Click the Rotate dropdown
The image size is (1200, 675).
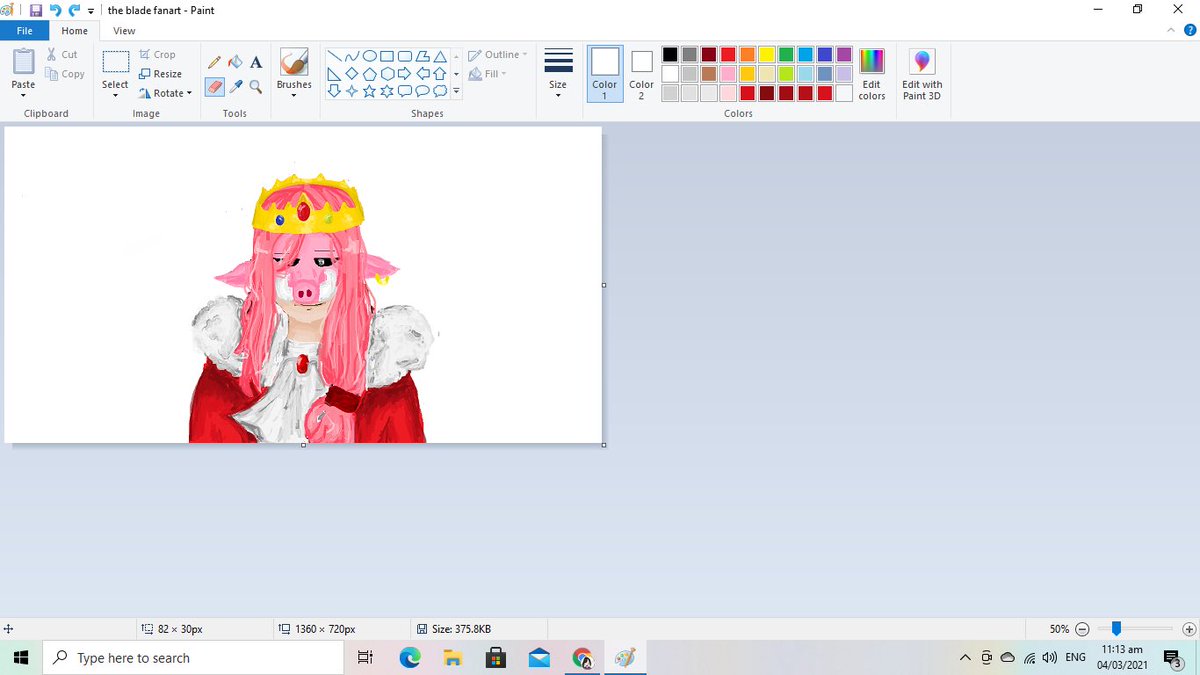[165, 93]
